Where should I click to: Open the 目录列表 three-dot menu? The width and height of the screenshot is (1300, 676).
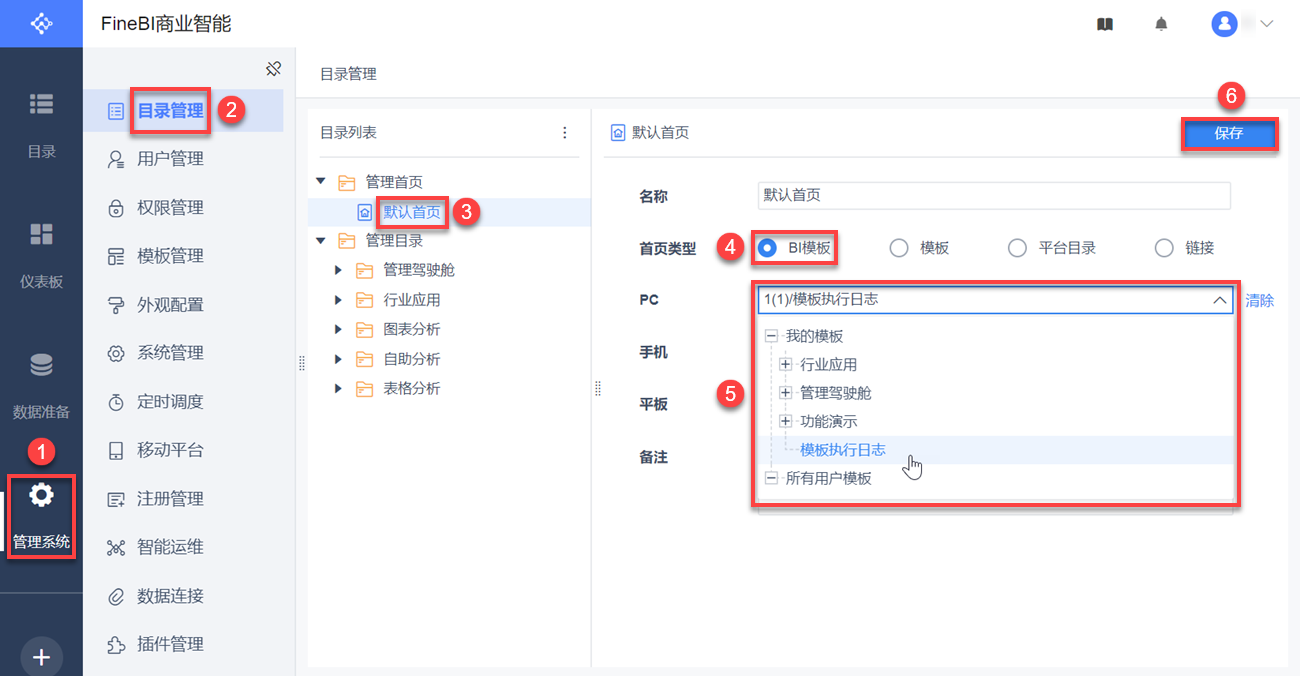click(565, 133)
